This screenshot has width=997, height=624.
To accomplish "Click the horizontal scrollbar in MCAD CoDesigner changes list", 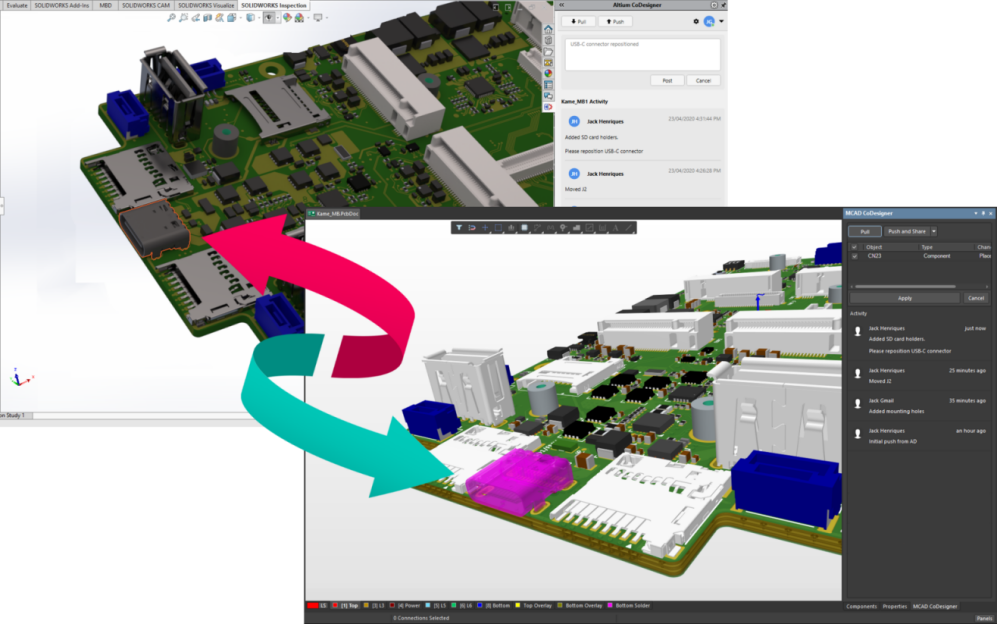I will pyautogui.click(x=905, y=286).
